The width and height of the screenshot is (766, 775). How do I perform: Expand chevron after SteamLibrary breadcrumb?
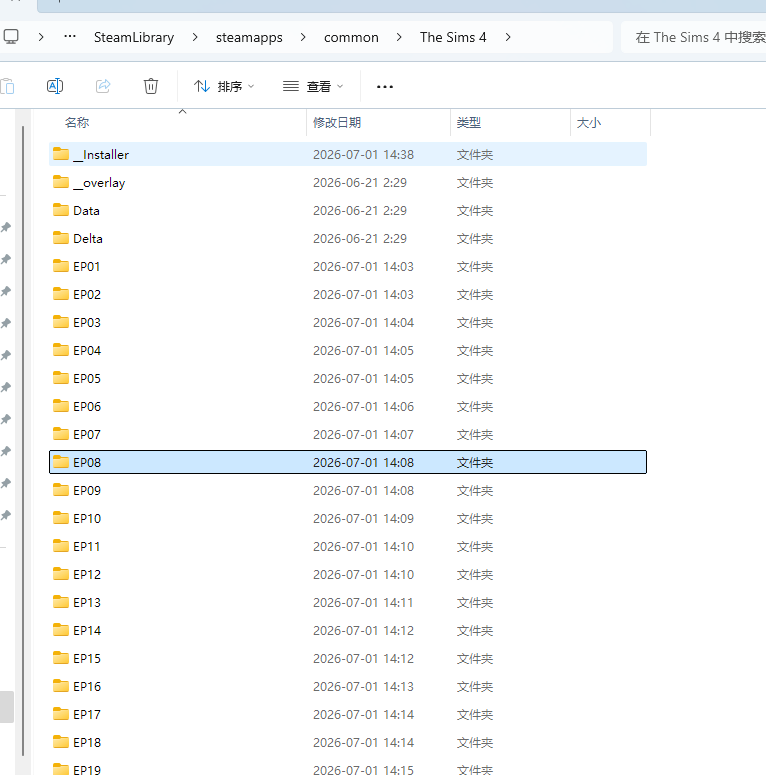pos(195,38)
